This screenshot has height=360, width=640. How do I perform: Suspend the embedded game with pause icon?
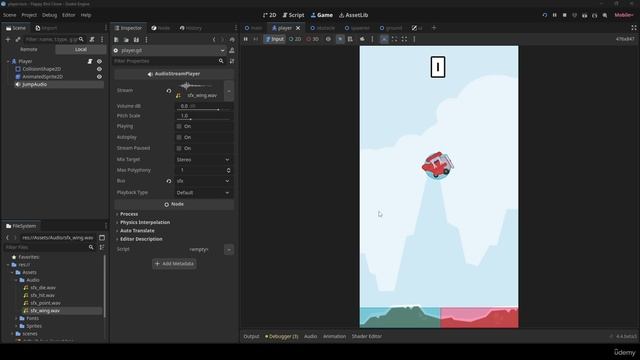246,39
